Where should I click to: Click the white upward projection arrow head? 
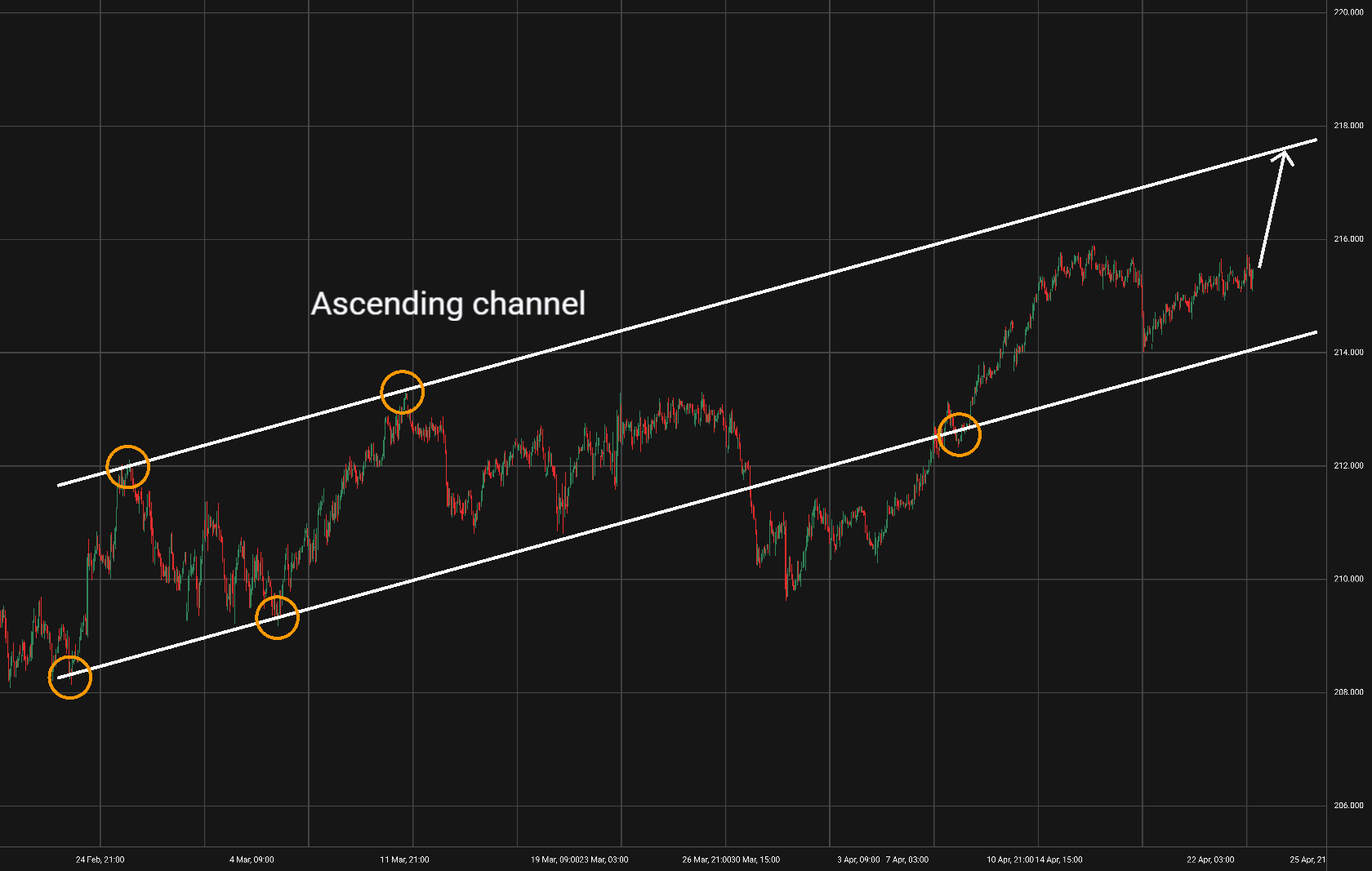coord(1284,157)
